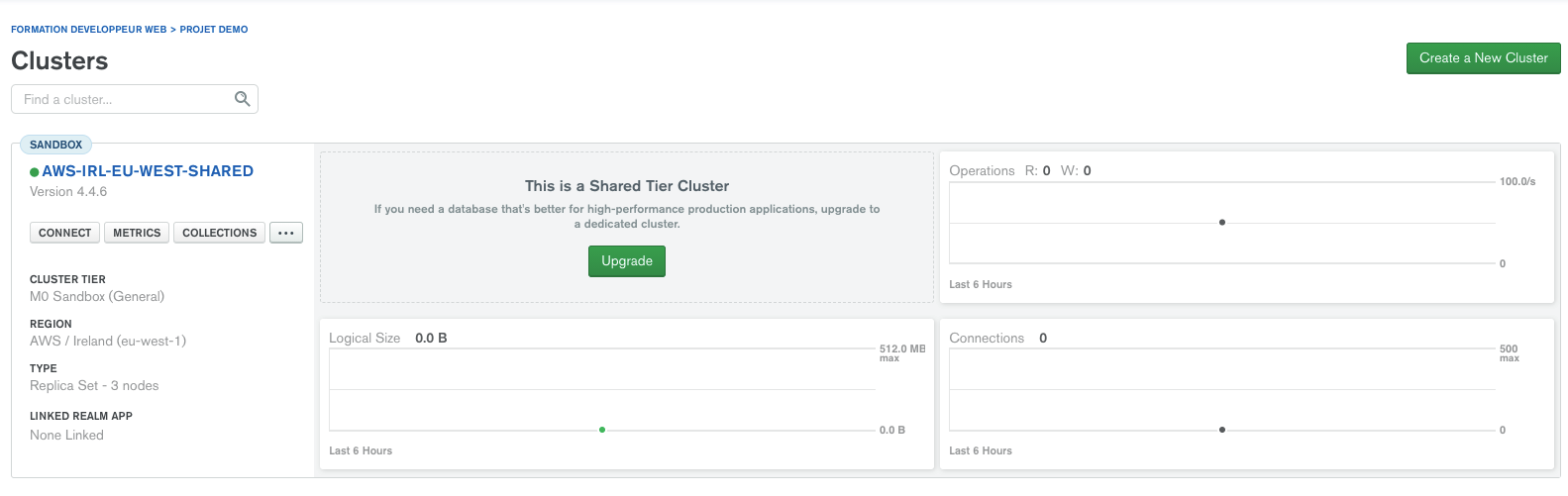The width and height of the screenshot is (1568, 496).
Task: Click the SANDBOX badge label
Action: coord(56,145)
